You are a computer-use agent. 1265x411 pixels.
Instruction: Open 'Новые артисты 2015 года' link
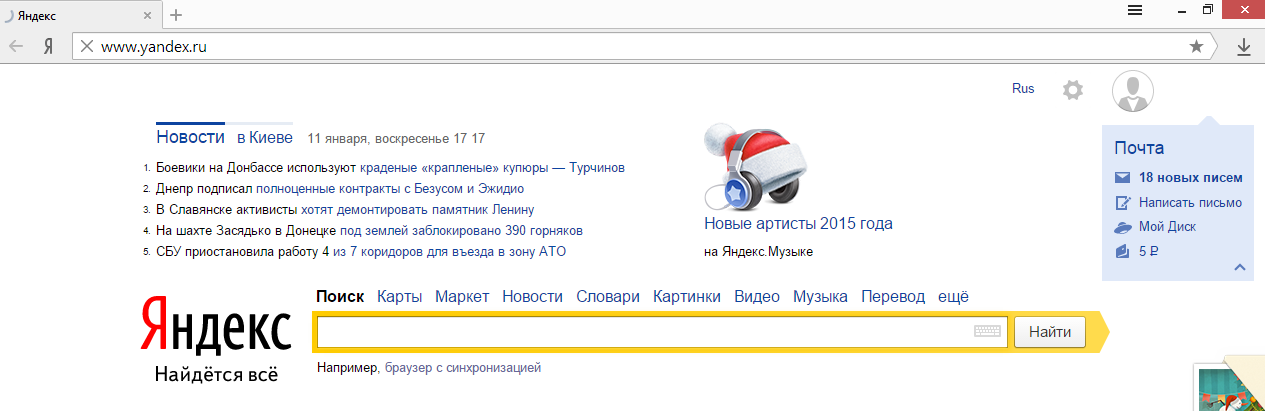(798, 224)
